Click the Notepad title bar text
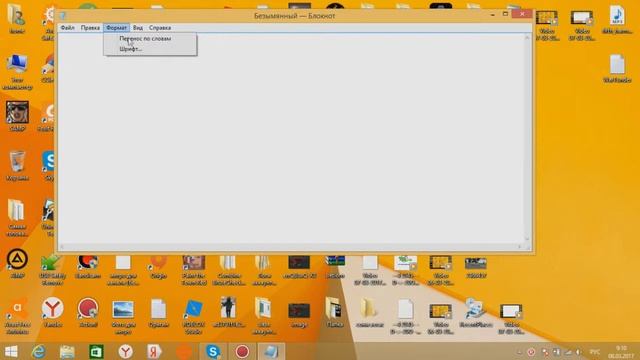 (294, 16)
